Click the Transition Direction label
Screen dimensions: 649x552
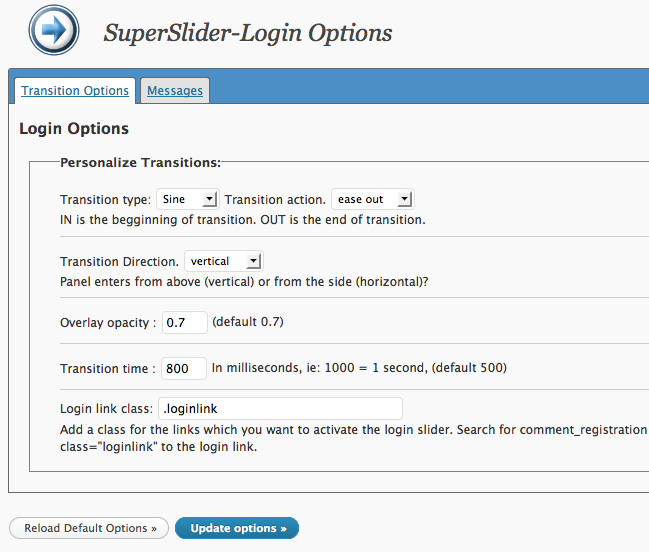point(119,262)
